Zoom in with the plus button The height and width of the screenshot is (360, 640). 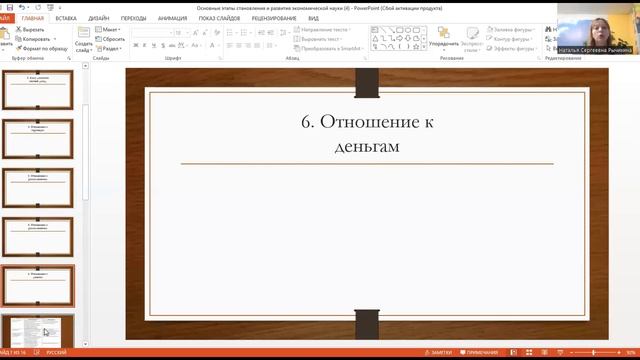click(x=619, y=352)
